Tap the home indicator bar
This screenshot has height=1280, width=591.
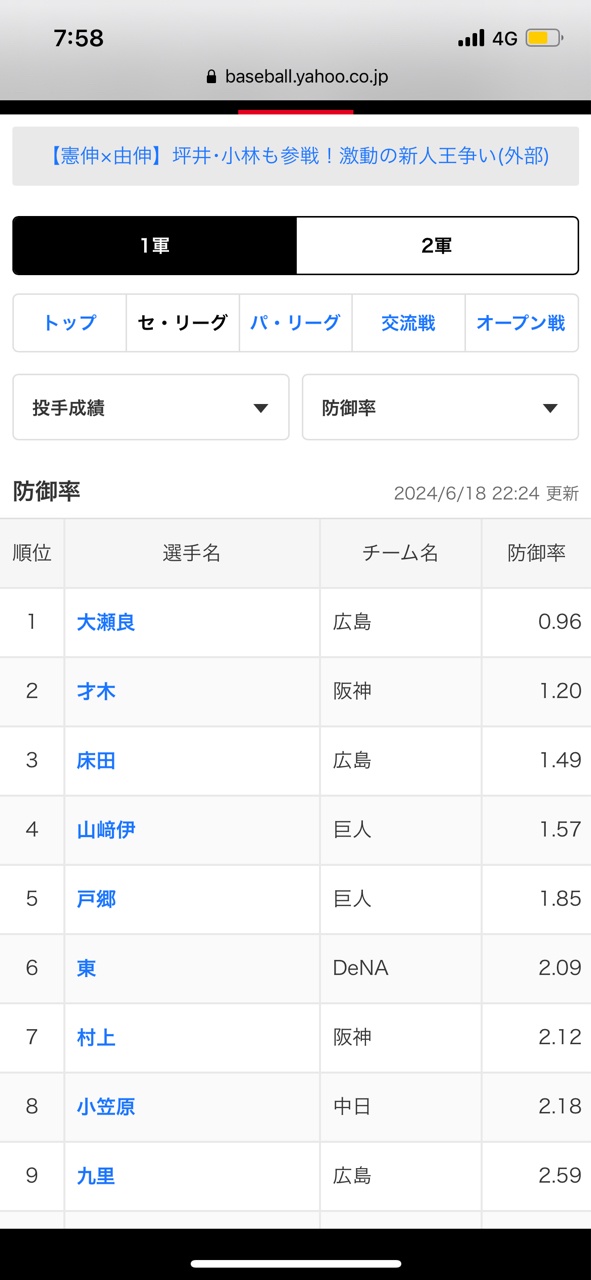tap(296, 1264)
